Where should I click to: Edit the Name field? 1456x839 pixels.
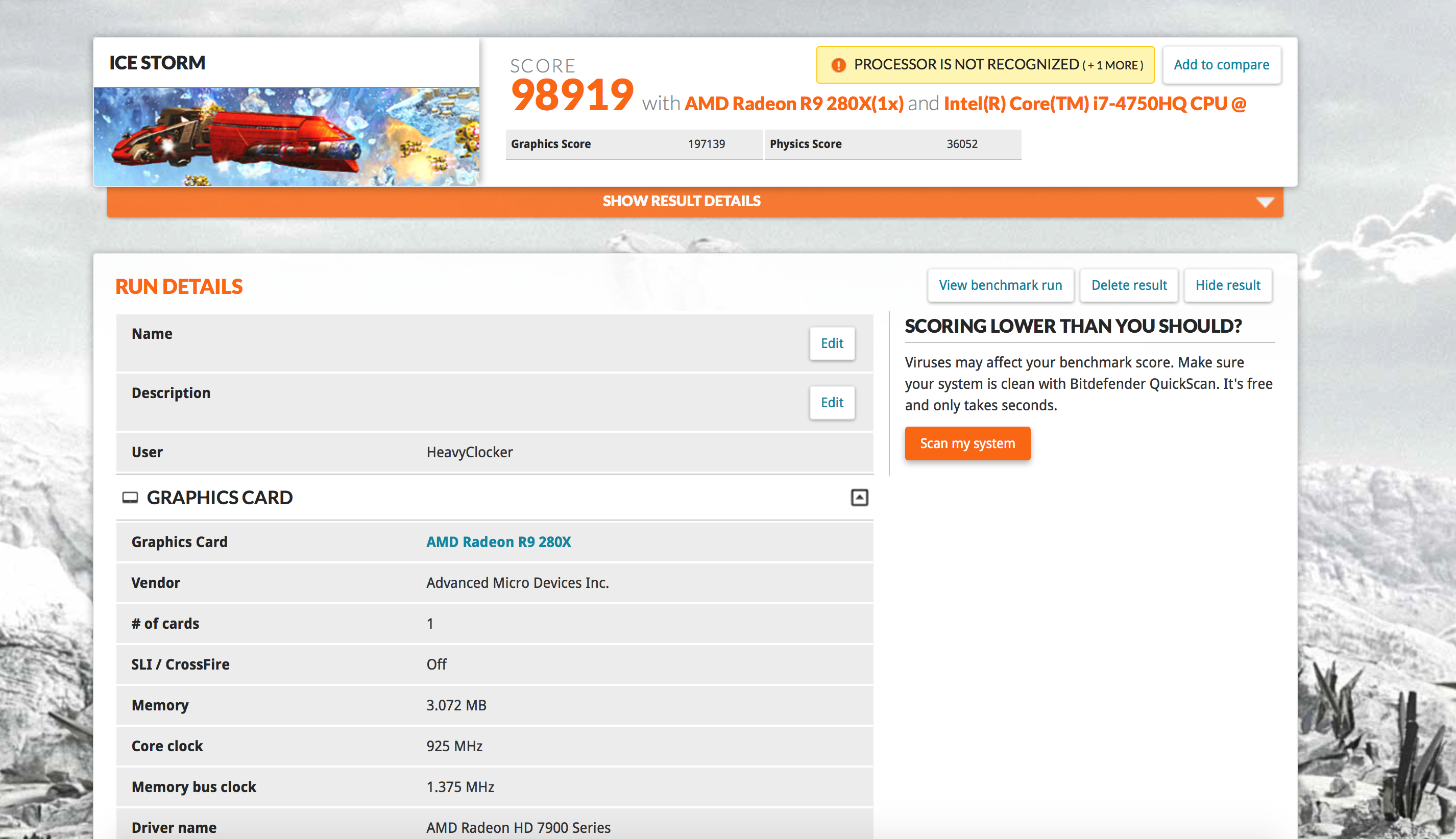pyautogui.click(x=832, y=343)
